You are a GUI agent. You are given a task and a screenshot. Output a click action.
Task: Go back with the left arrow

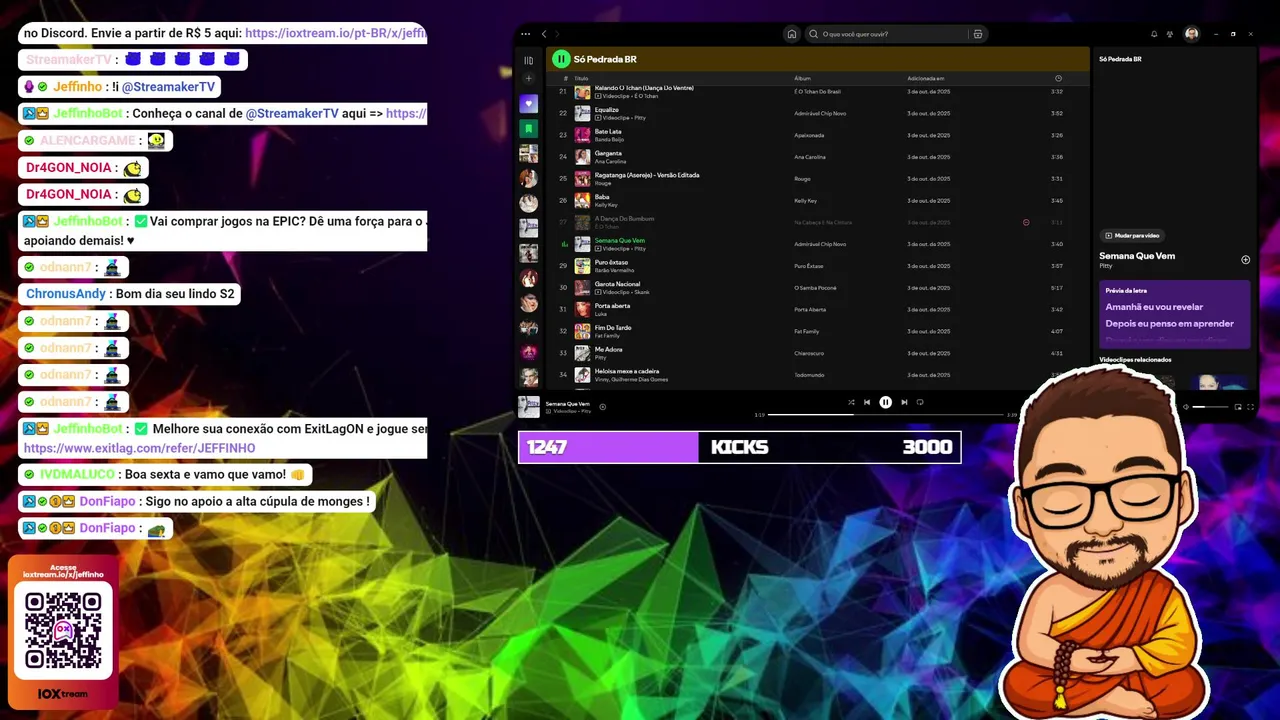click(544, 34)
